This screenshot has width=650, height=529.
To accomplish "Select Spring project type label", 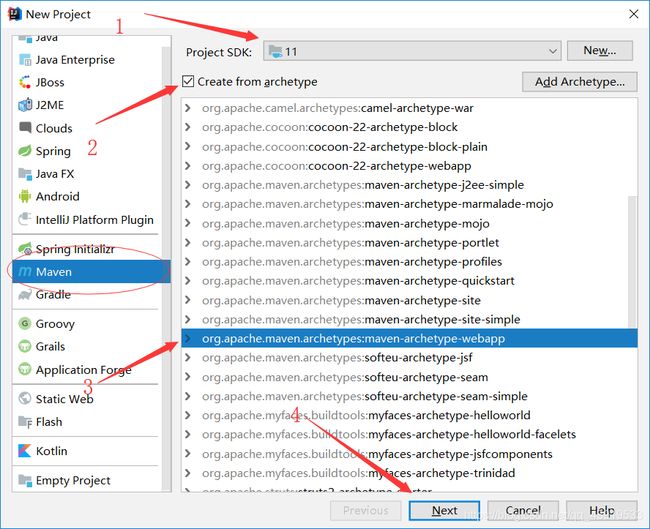I will click(x=53, y=151).
